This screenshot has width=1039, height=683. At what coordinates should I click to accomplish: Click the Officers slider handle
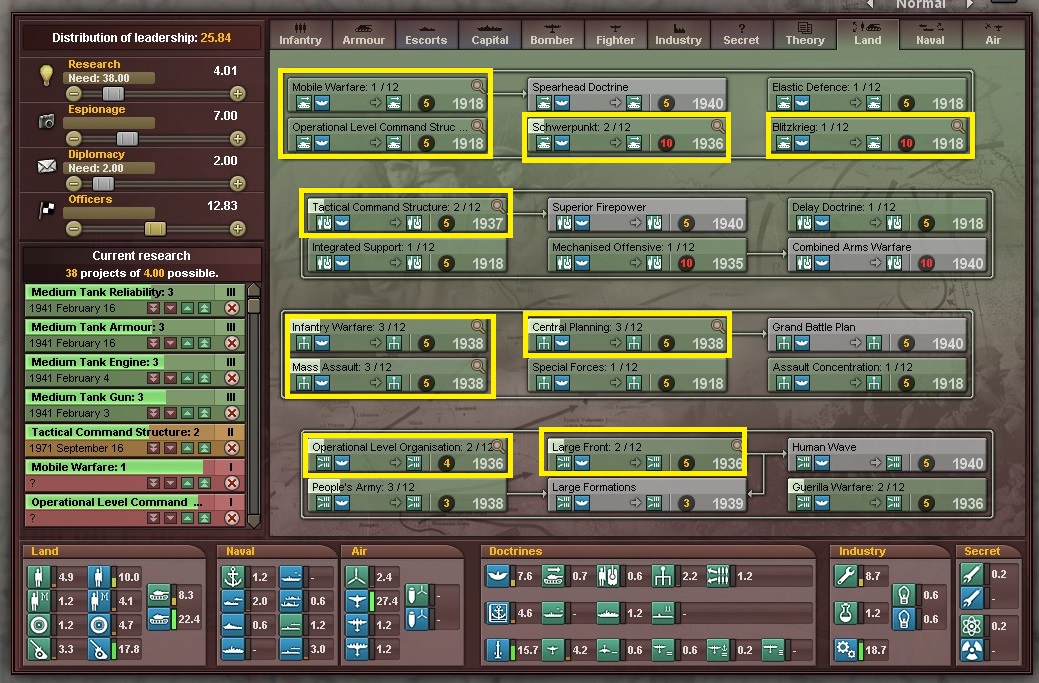click(155, 229)
